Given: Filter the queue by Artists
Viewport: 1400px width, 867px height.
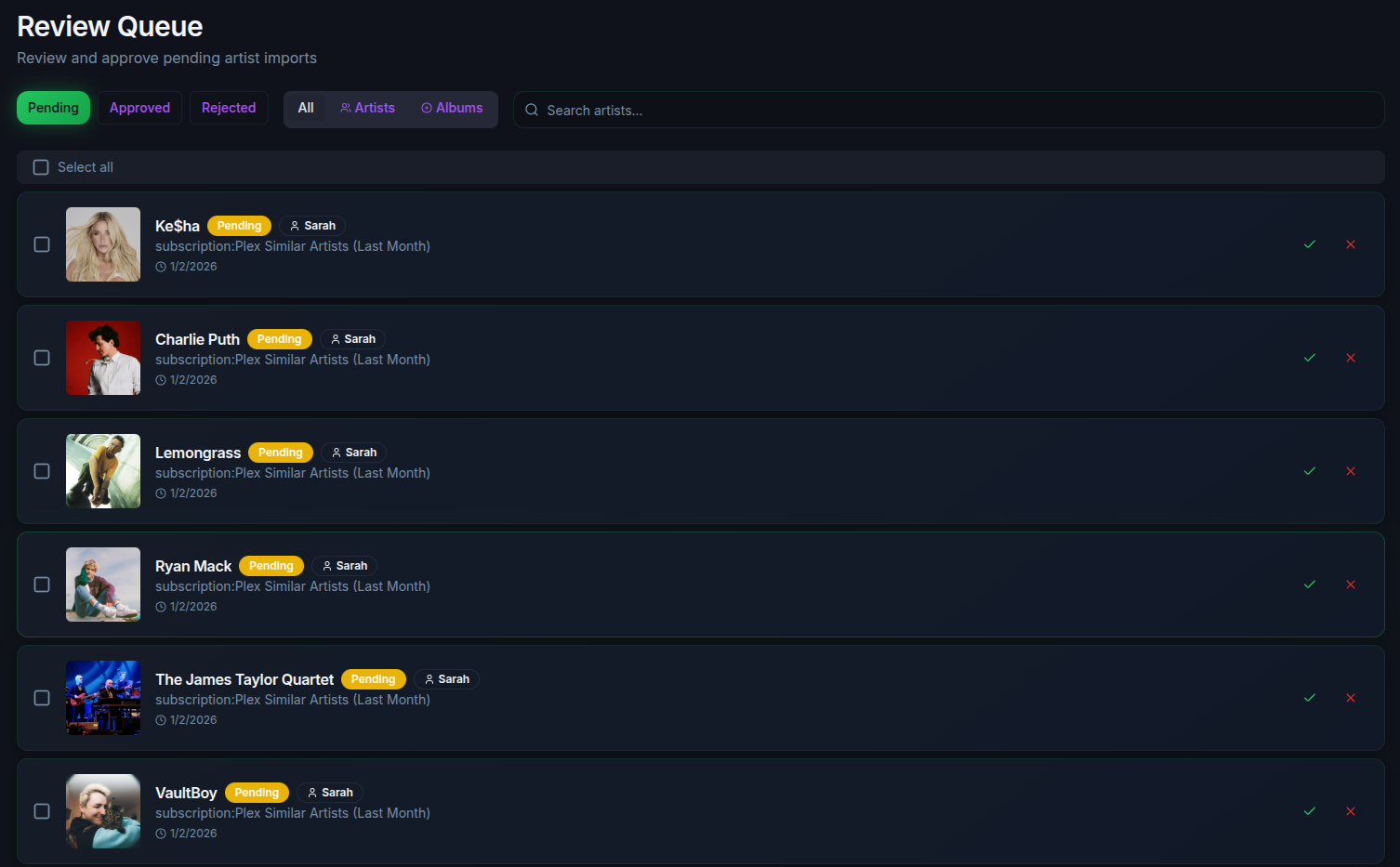Looking at the screenshot, I should [x=367, y=108].
